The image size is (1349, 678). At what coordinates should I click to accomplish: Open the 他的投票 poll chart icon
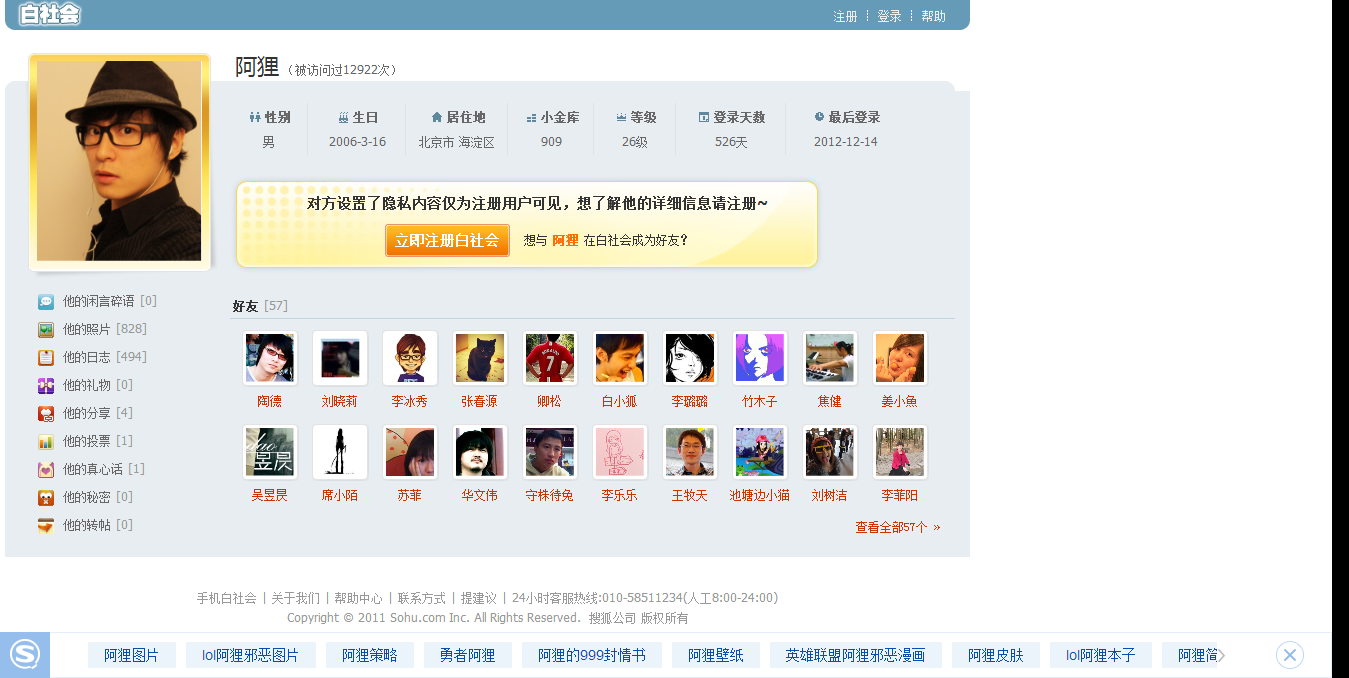(x=46, y=441)
